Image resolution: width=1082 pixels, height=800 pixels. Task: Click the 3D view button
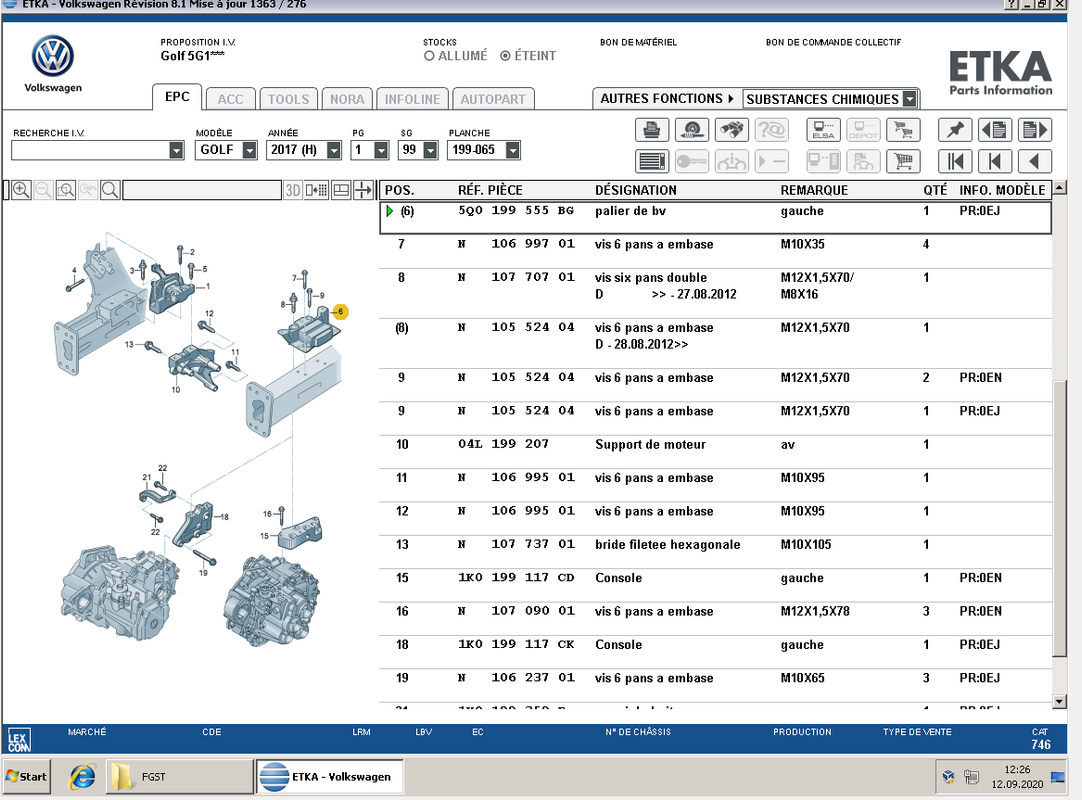(293, 190)
